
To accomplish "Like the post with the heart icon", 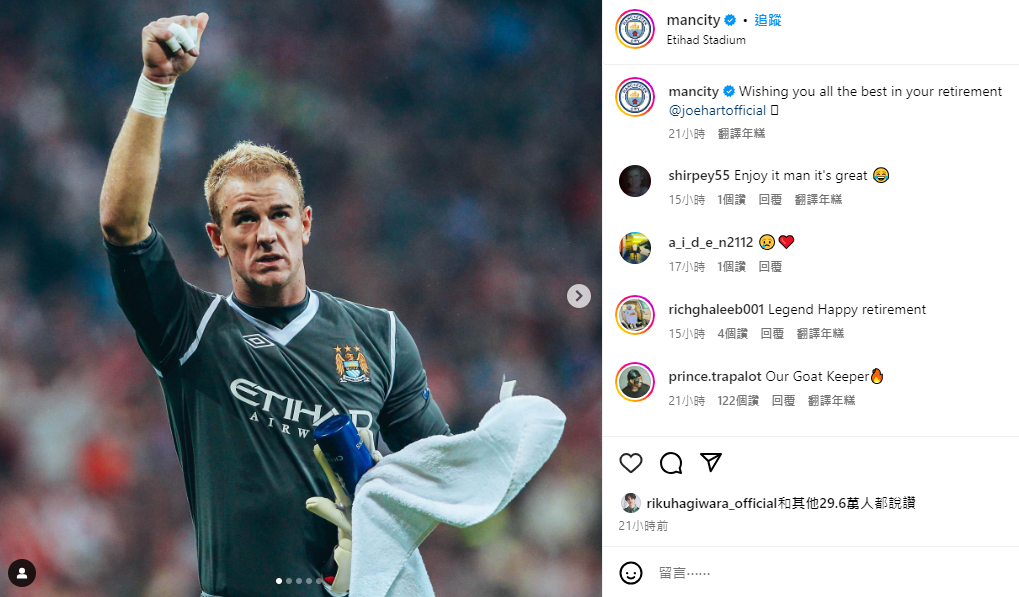I will click(630, 463).
